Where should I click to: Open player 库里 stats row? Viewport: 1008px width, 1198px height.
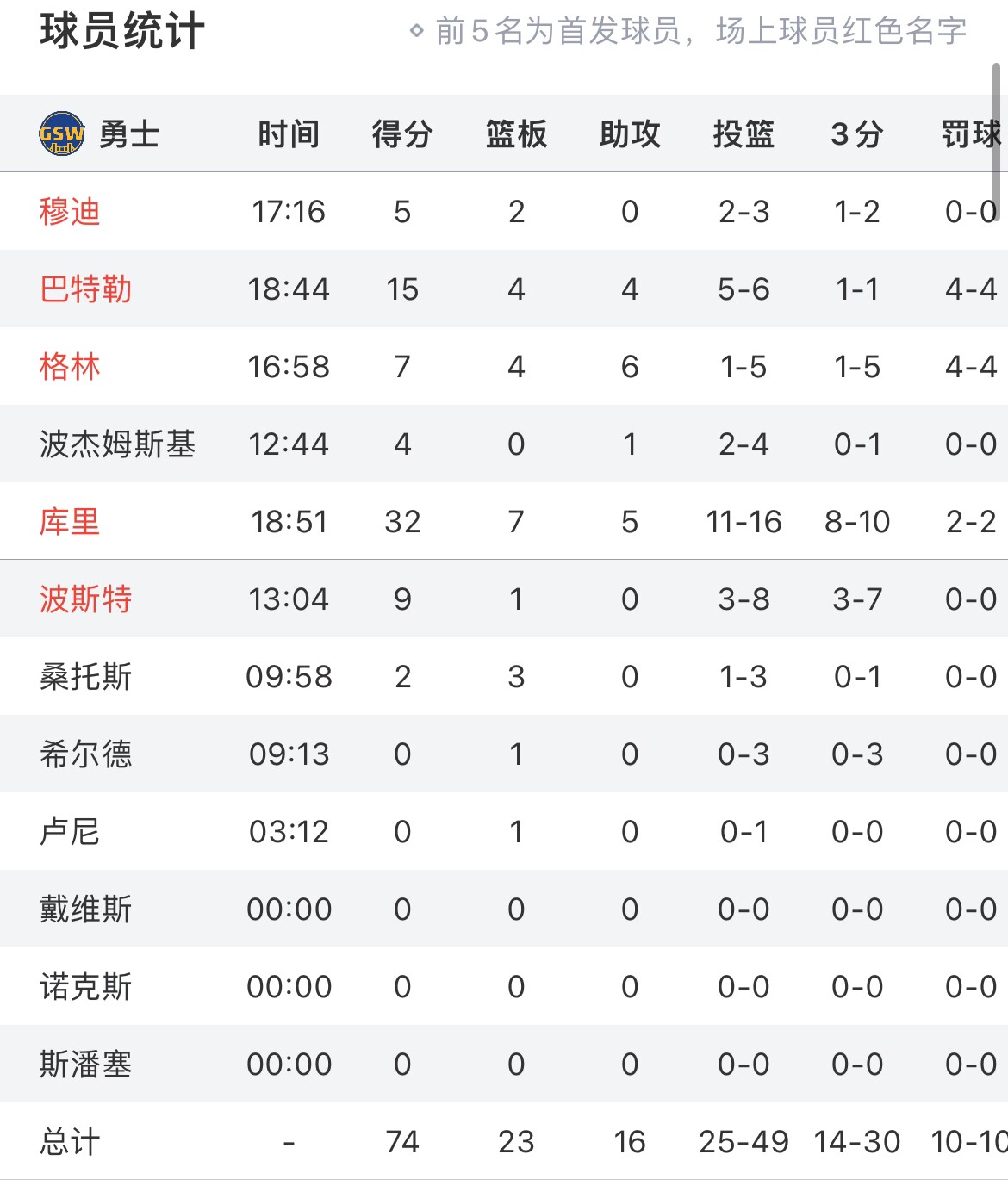[x=504, y=521]
